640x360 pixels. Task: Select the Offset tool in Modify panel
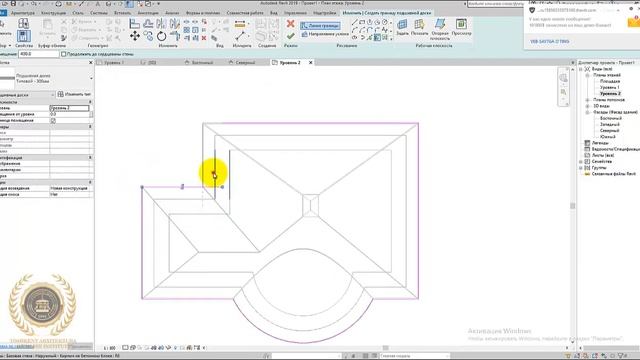148,24
